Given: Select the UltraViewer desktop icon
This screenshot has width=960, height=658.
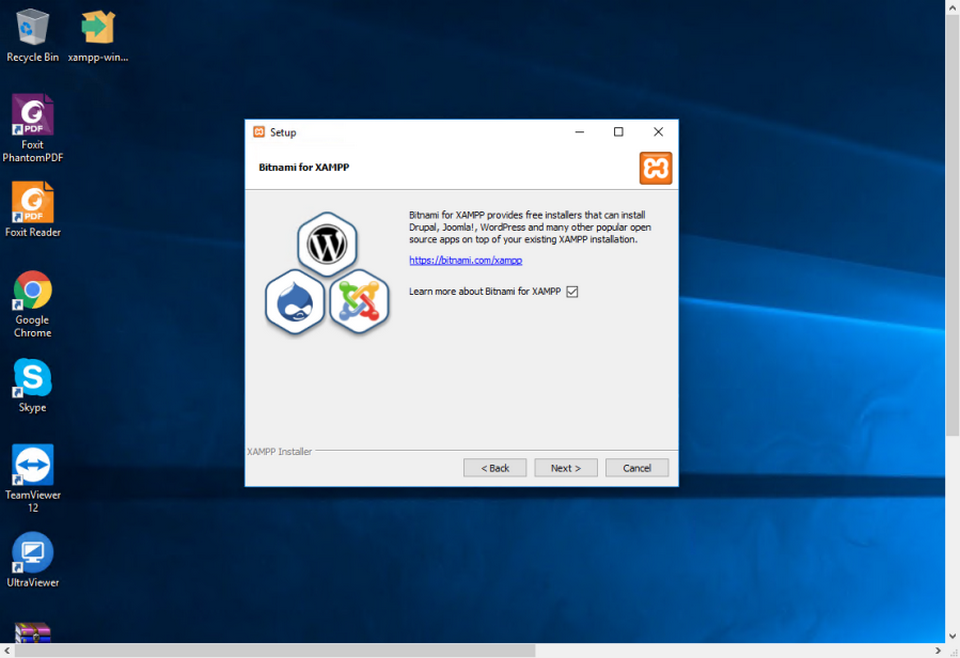Looking at the screenshot, I should pos(32,560).
